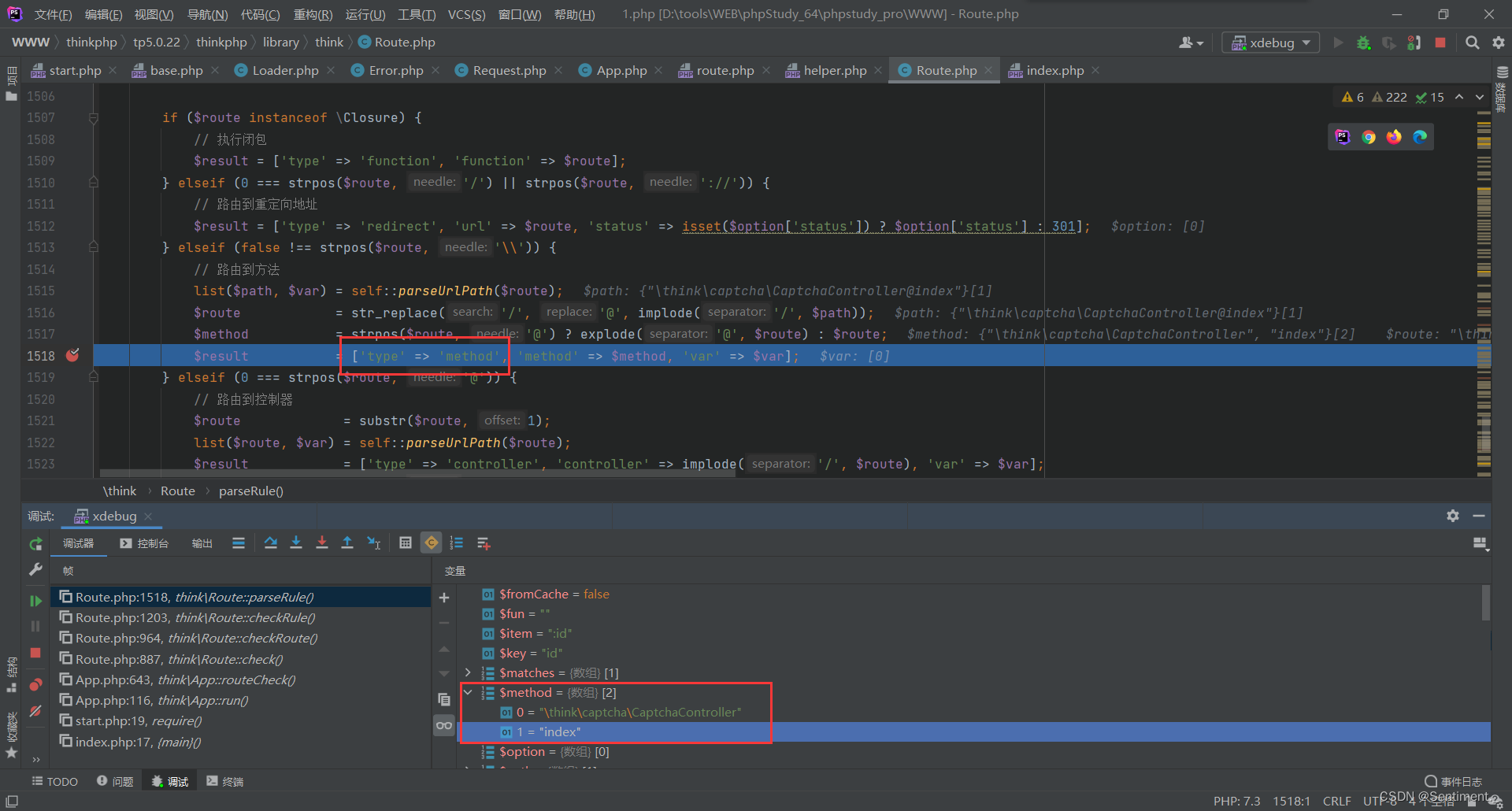1512x811 pixels.
Task: Toggle show watches glasses icon
Action: coord(444,725)
